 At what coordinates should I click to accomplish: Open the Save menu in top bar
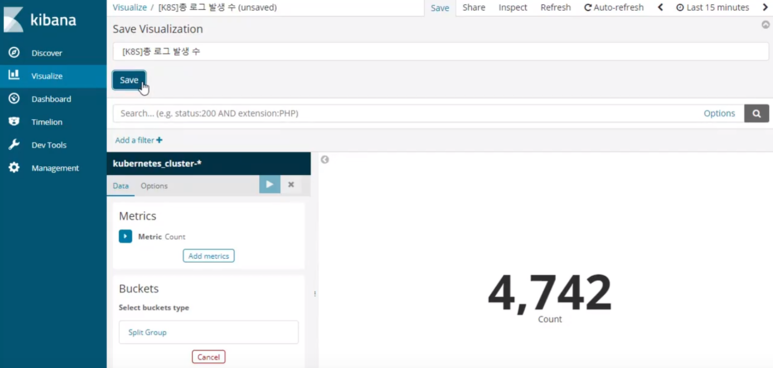(x=440, y=8)
